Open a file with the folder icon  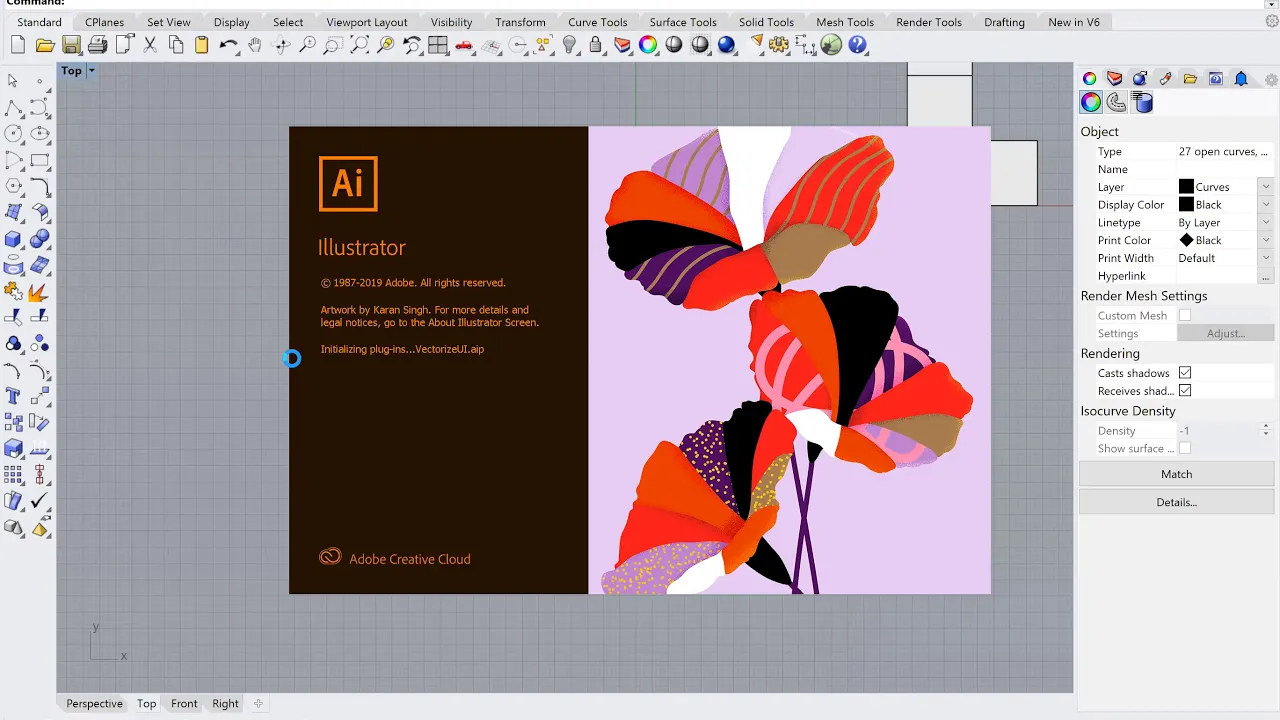45,44
